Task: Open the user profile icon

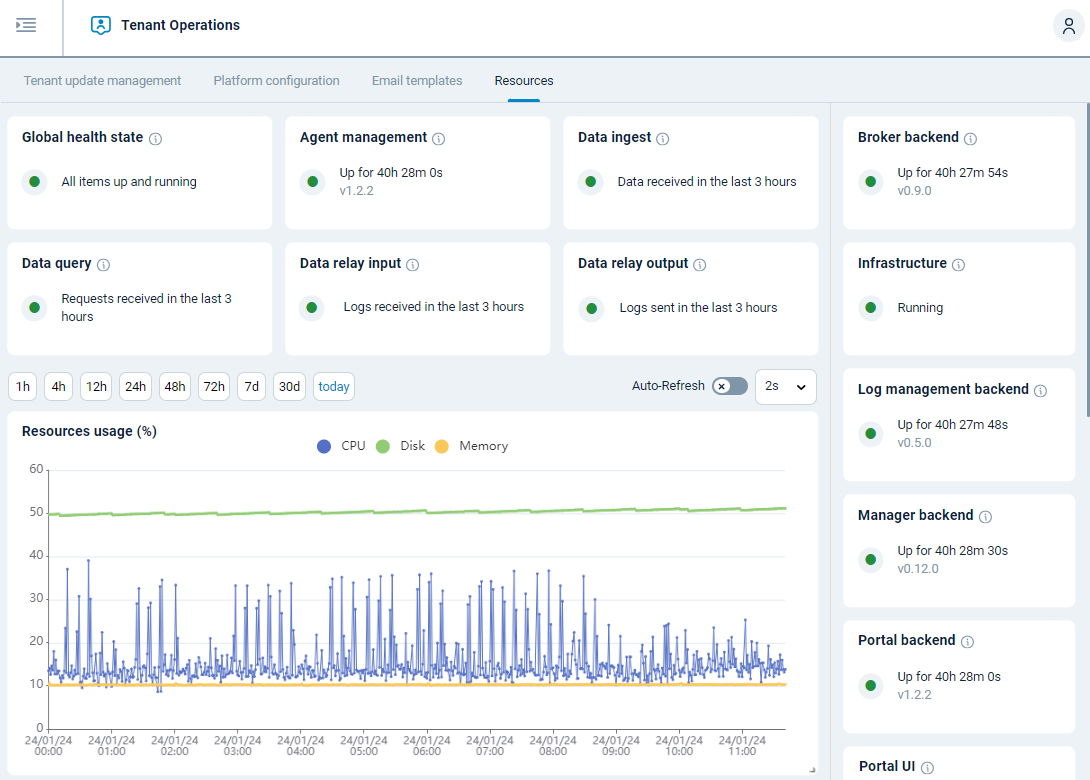Action: [1068, 26]
